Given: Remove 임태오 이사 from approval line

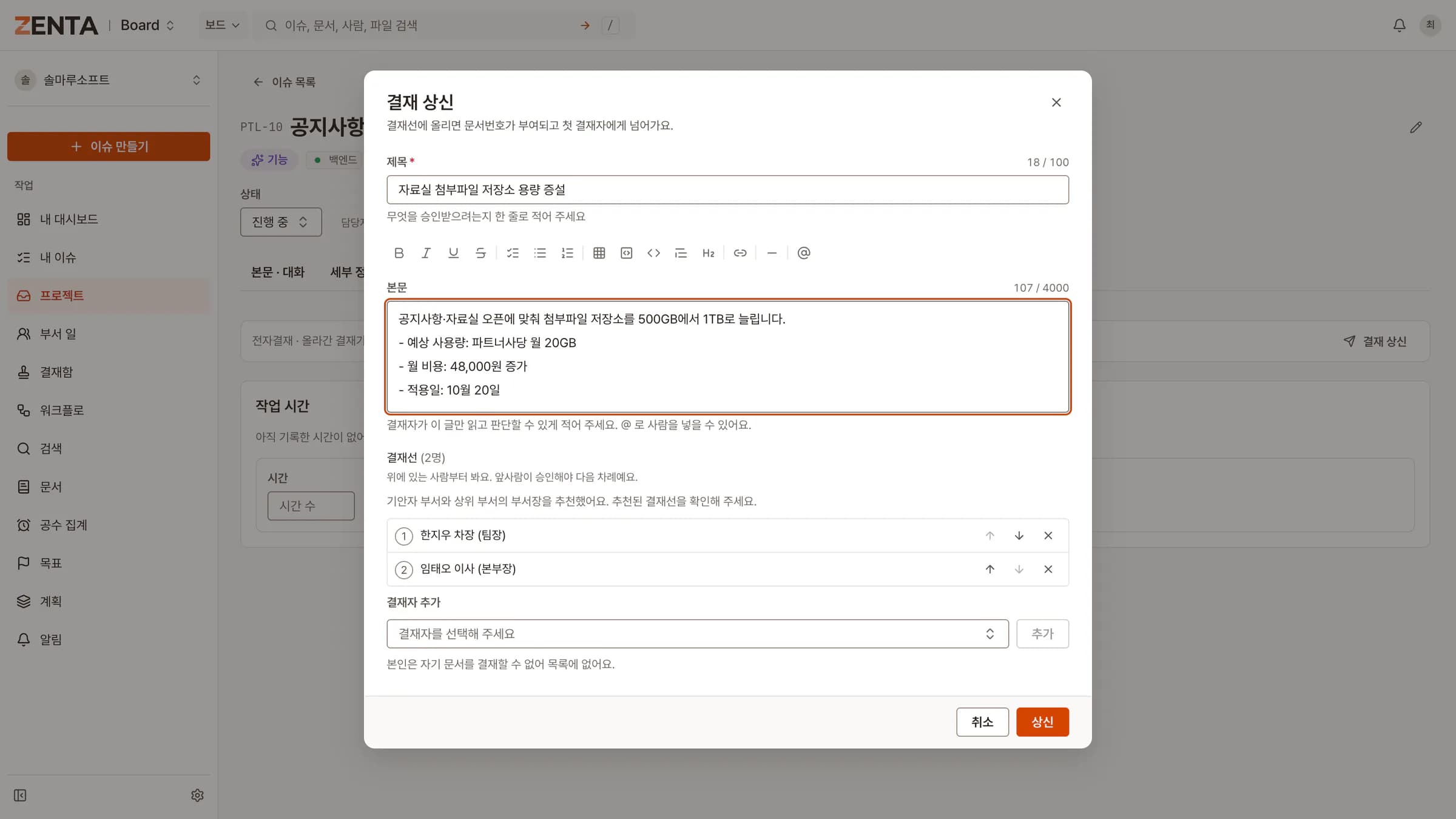Looking at the screenshot, I should tap(1048, 569).
